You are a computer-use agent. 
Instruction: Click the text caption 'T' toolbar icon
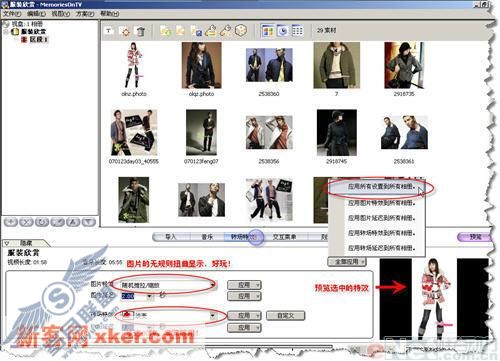point(109,31)
